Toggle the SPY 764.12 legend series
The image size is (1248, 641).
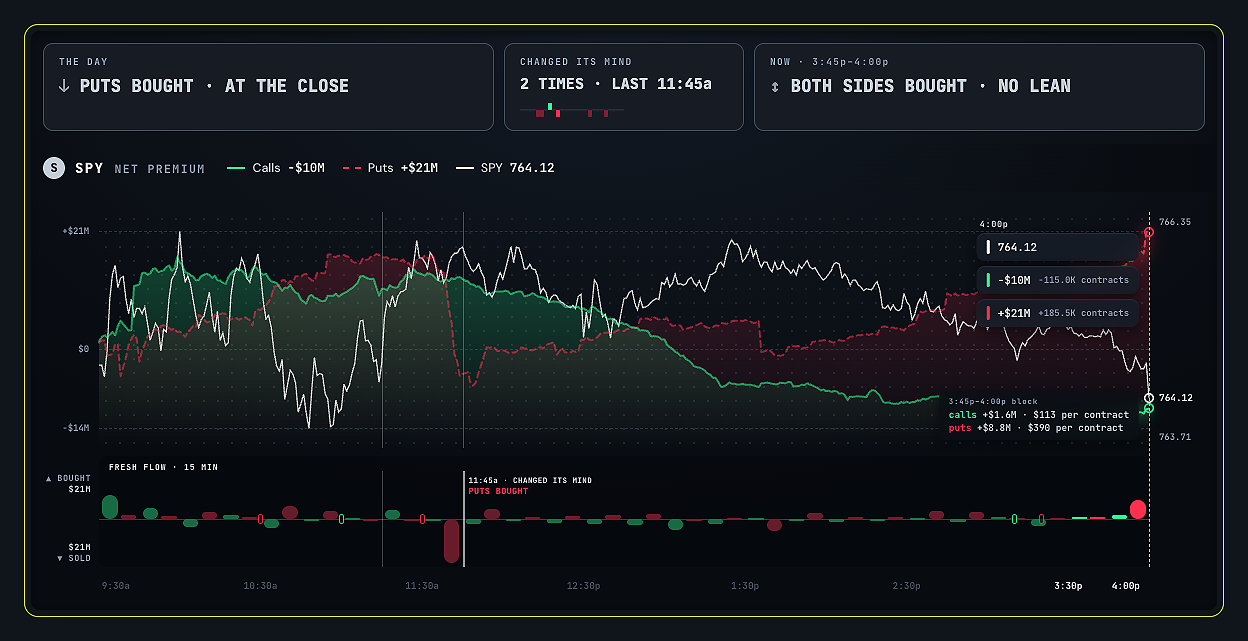505,168
